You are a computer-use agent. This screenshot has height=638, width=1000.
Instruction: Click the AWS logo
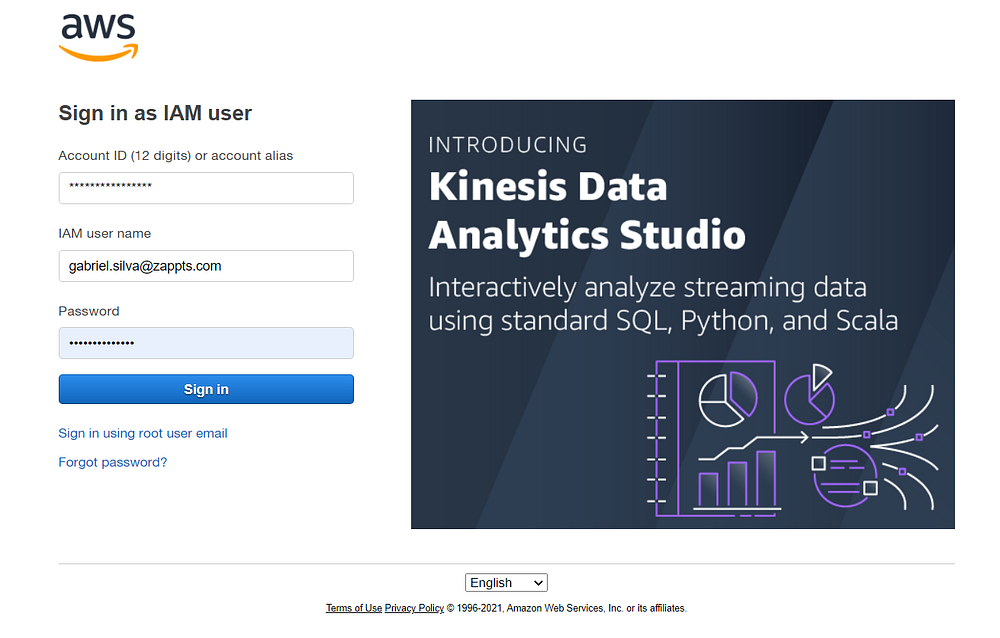click(x=98, y=37)
